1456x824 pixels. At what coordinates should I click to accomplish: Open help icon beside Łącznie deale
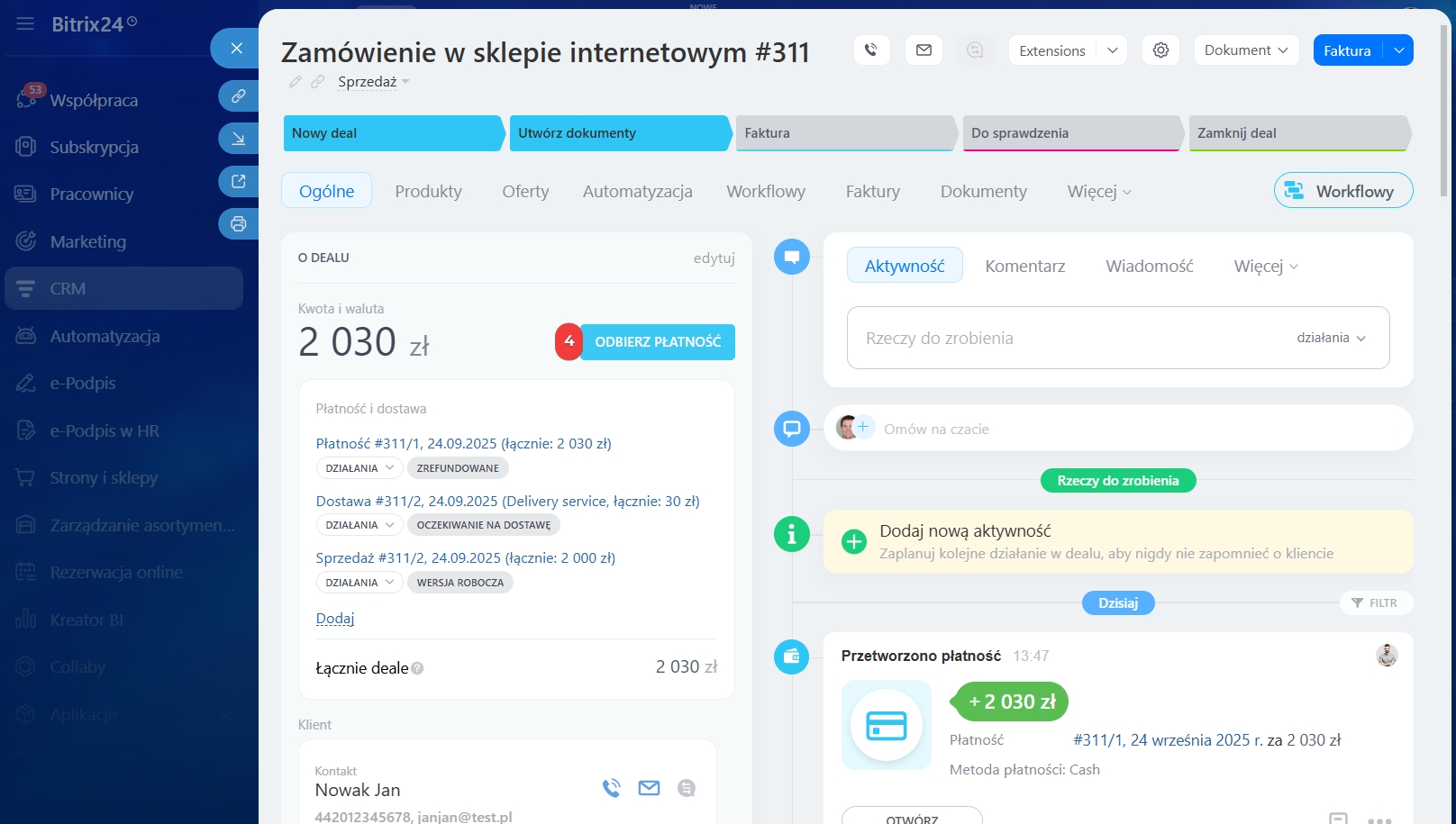(417, 668)
